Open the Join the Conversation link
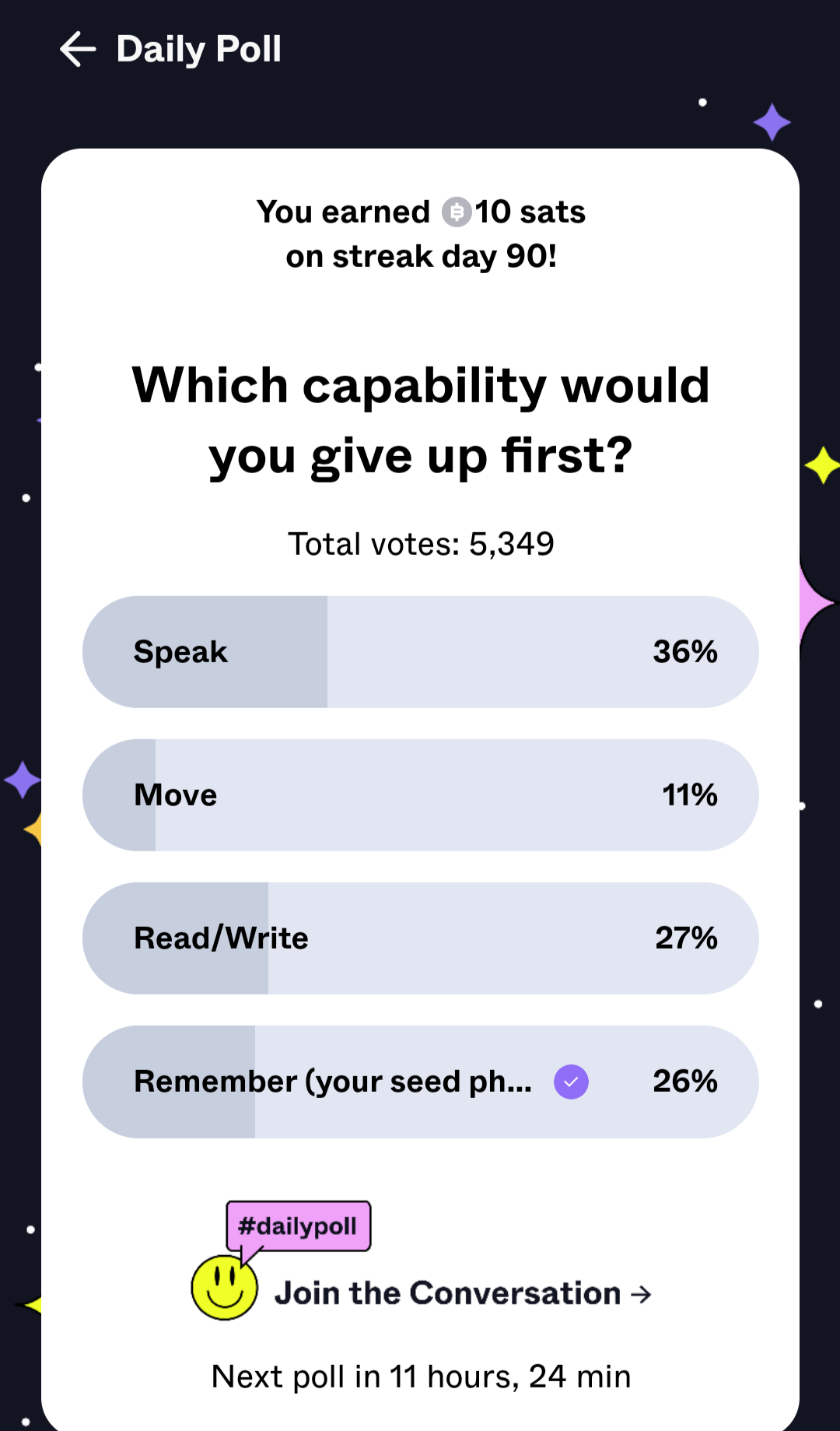This screenshot has height=1431, width=840. [x=448, y=1293]
